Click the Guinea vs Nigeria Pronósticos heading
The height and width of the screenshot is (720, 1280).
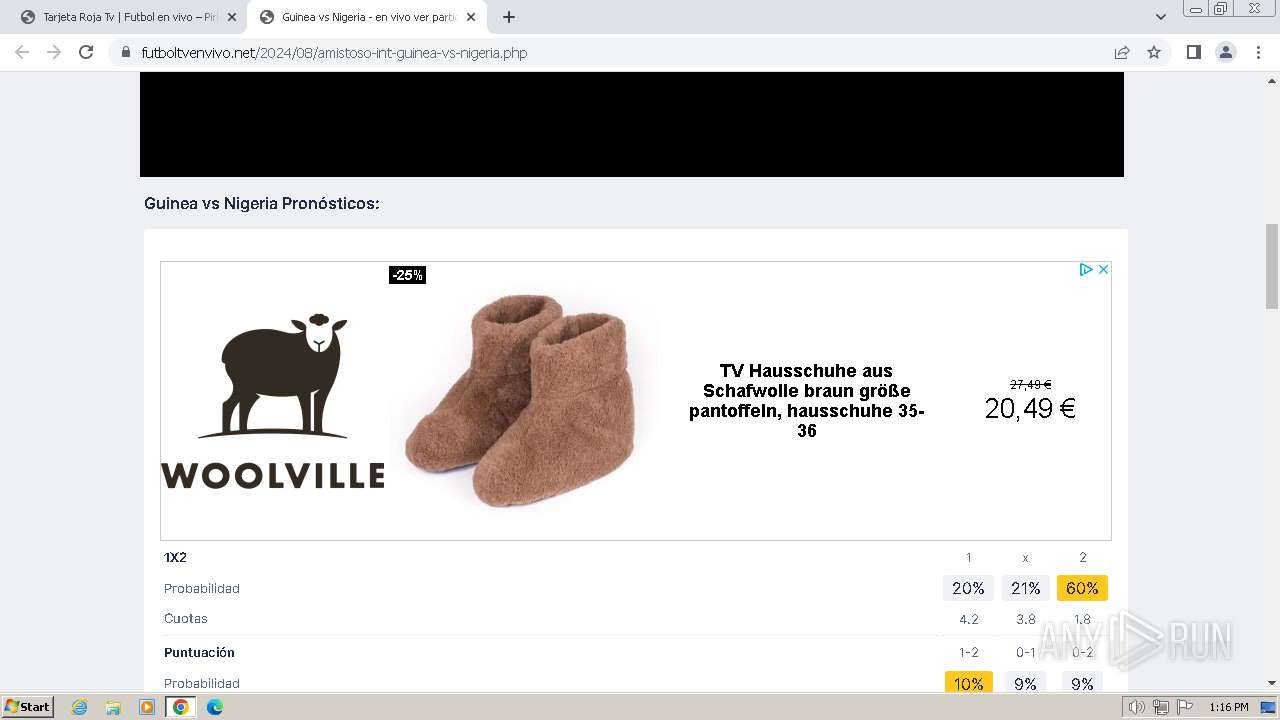pyautogui.click(x=262, y=203)
